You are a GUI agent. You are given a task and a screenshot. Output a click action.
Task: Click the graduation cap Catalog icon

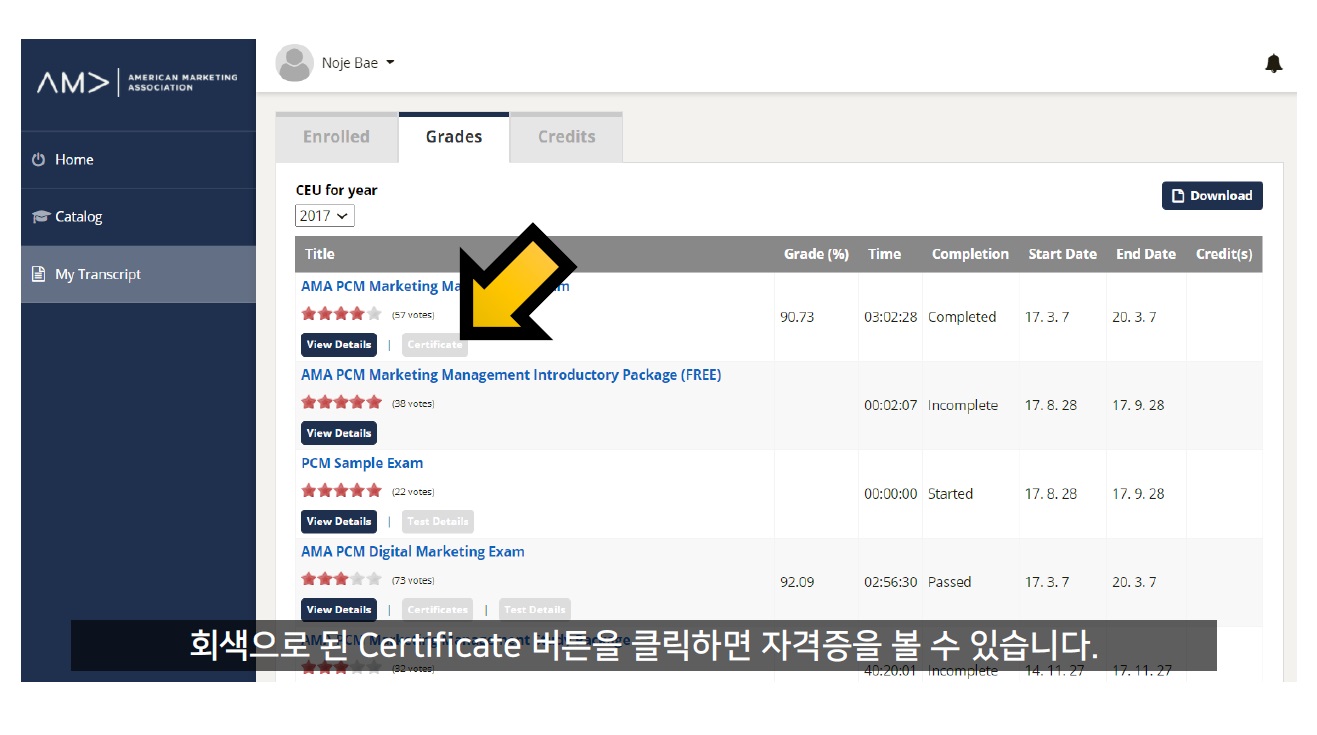pyautogui.click(x=40, y=217)
